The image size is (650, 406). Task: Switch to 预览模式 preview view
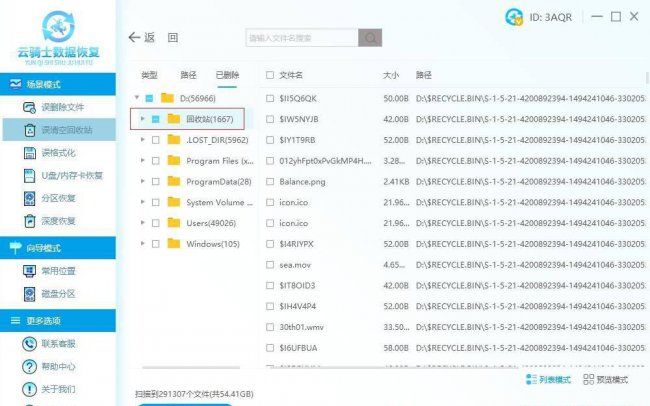point(605,379)
